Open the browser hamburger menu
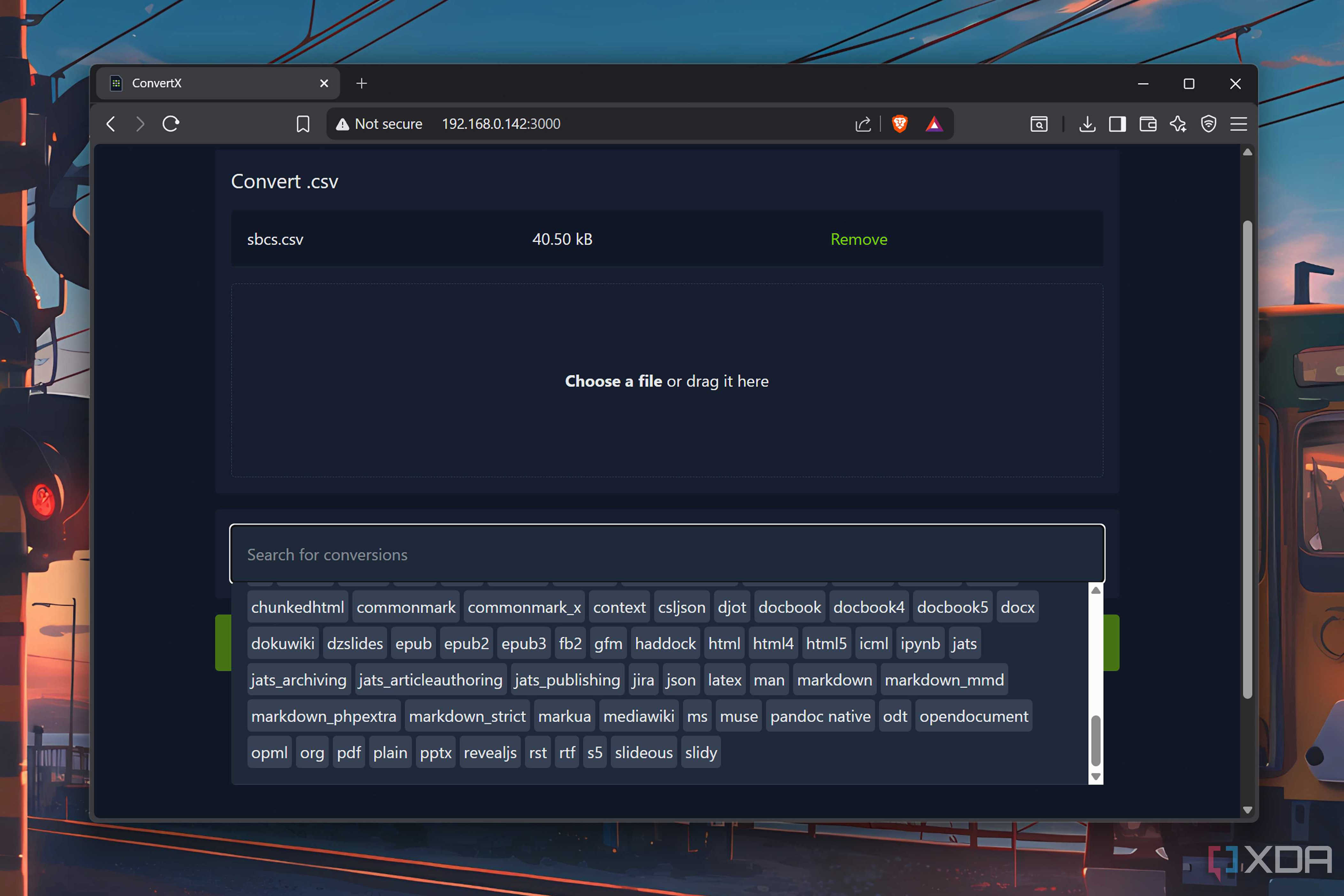 1238,124
